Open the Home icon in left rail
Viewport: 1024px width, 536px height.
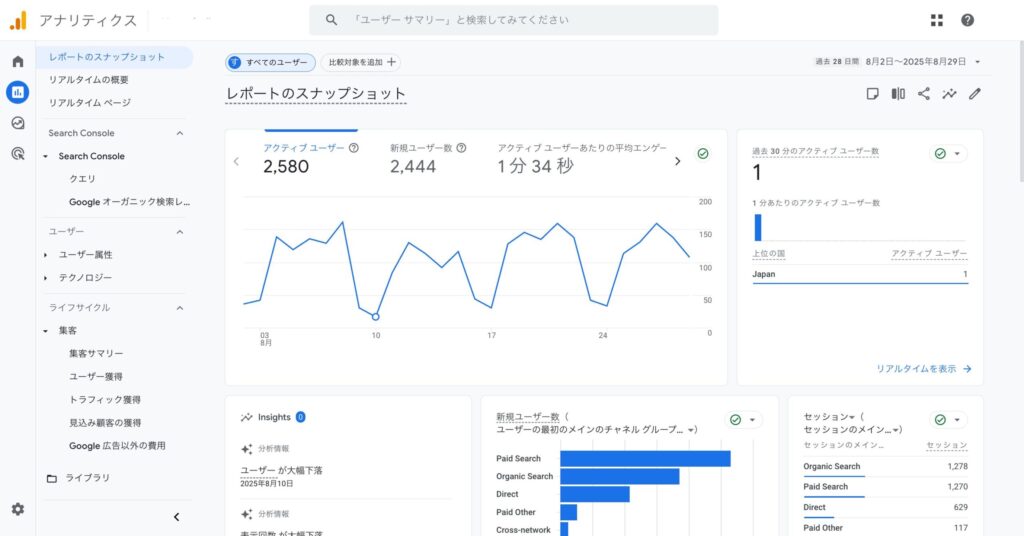pos(18,61)
